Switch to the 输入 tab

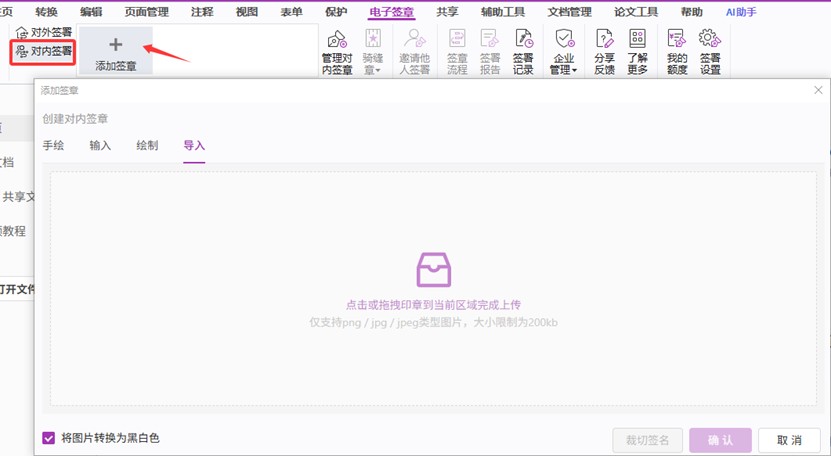point(100,146)
